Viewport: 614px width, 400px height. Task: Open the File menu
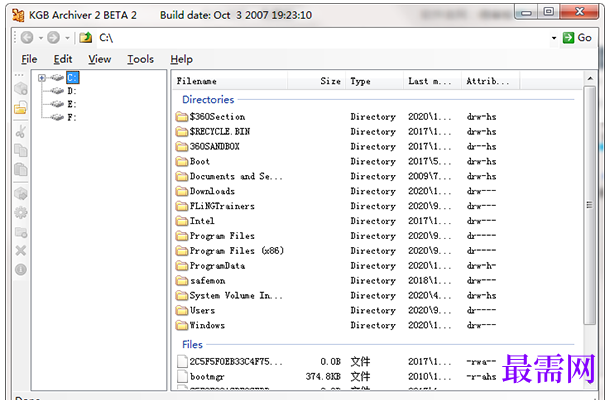click(x=29, y=59)
